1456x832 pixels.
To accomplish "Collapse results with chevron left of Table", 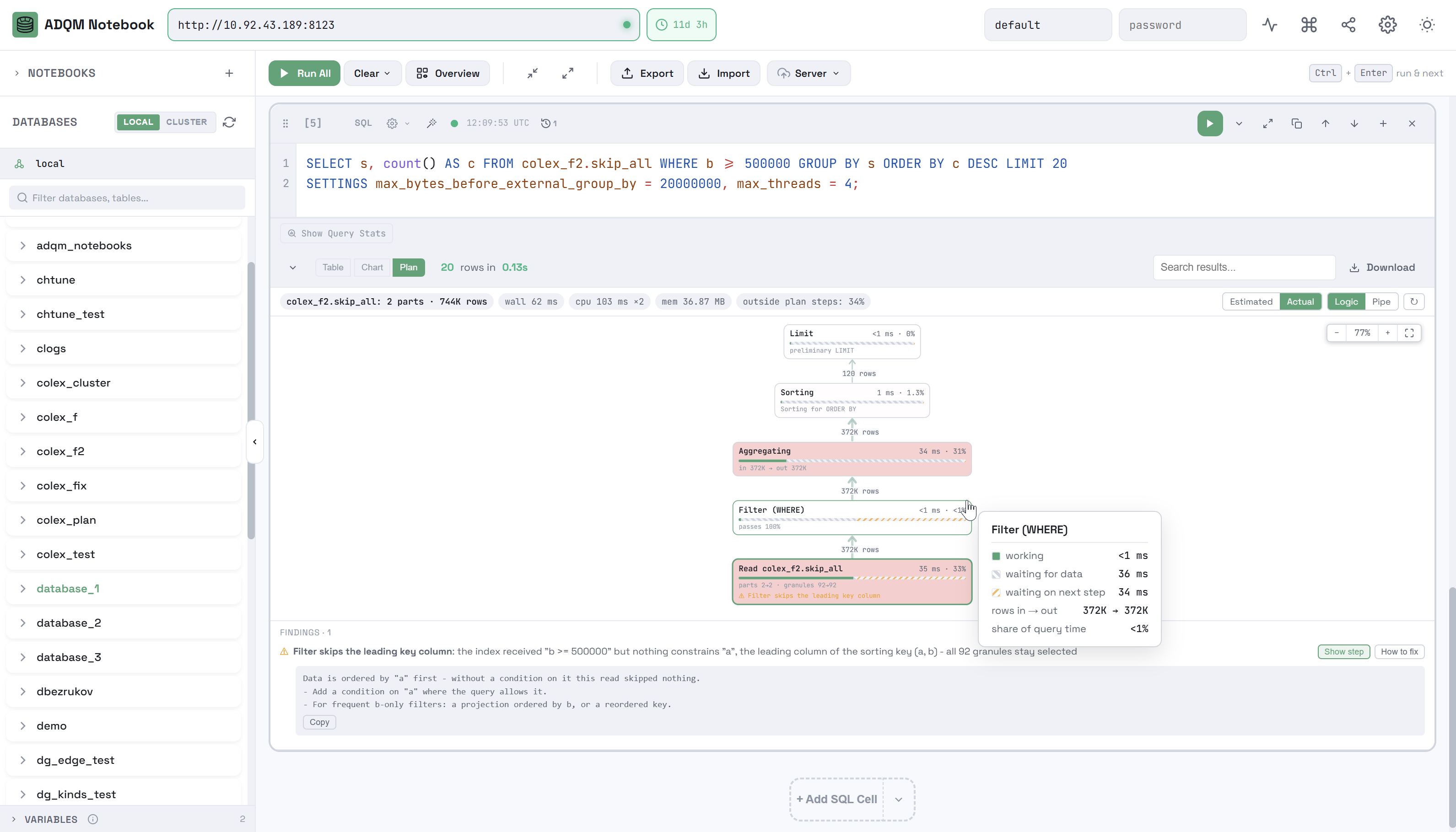I will tap(293, 268).
